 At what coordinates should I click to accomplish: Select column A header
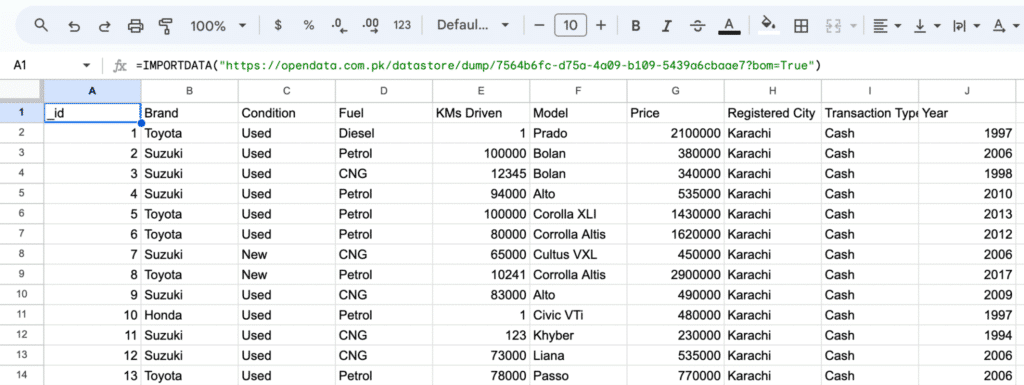pyautogui.click(x=92, y=91)
